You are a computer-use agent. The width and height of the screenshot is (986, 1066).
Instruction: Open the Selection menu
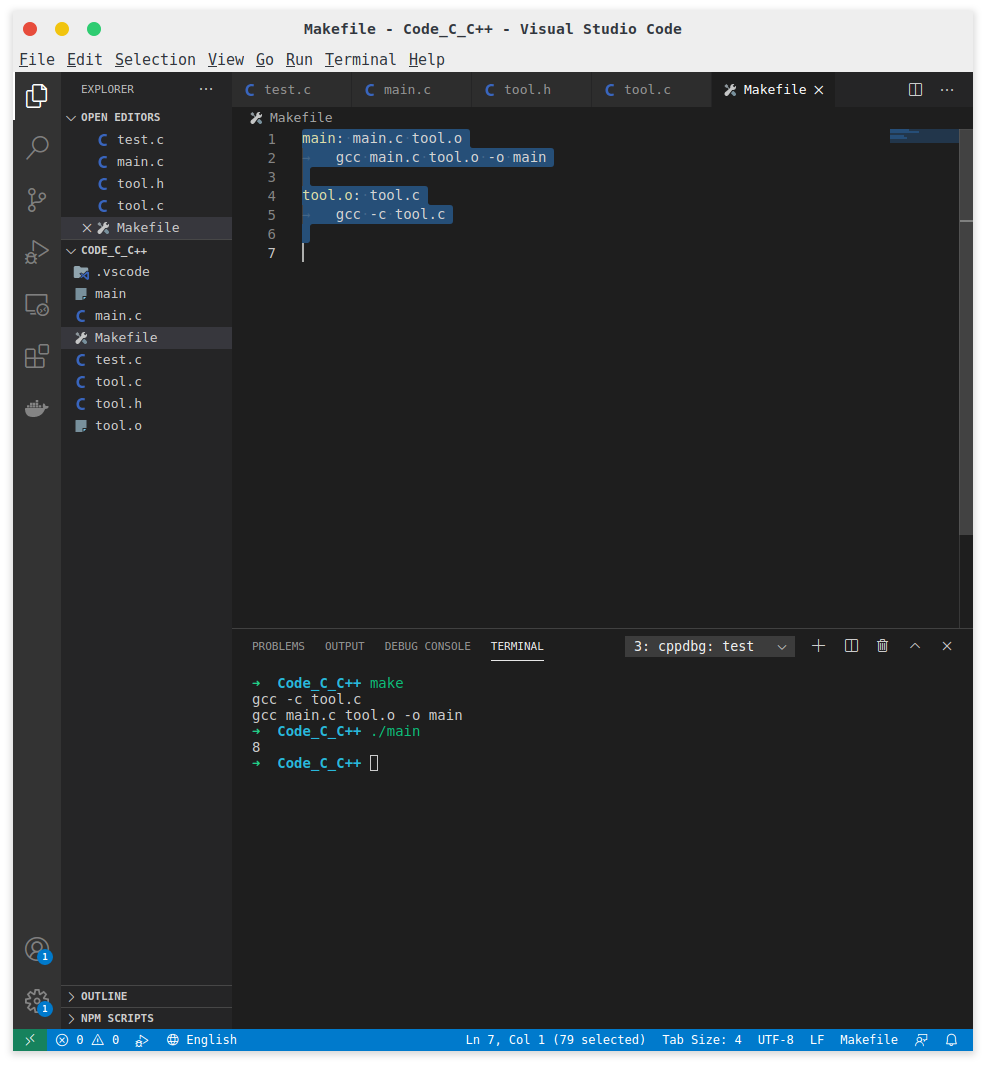pyautogui.click(x=155, y=60)
